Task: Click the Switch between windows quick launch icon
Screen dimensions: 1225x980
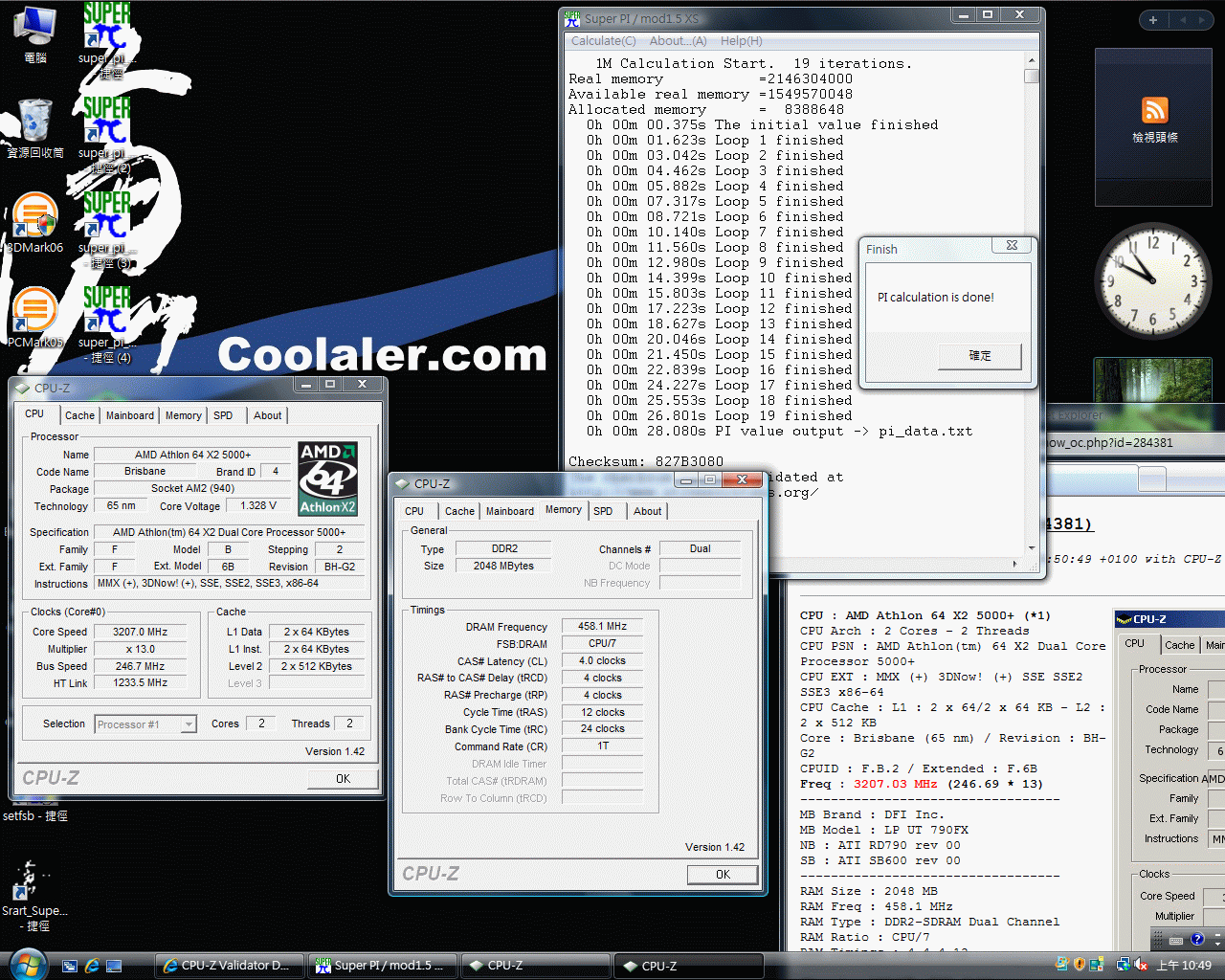Action: click(x=70, y=966)
